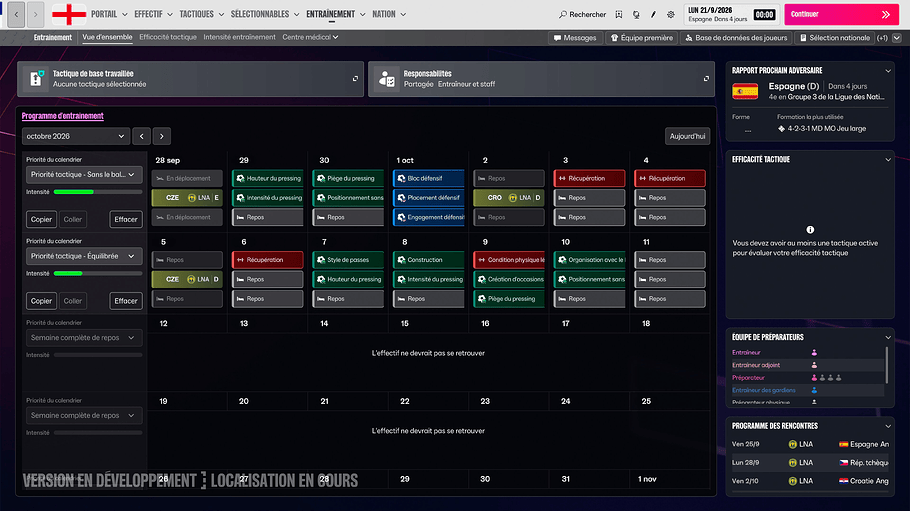This screenshot has height=511, width=910.
Task: Click Copier for the 5 October week
Action: (41, 301)
